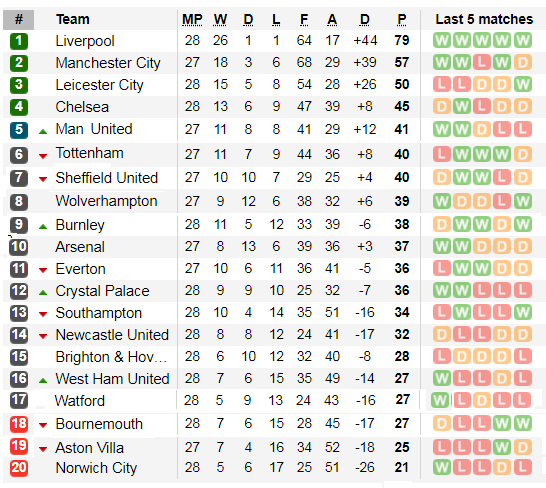Click Man United's green up arrow
This screenshot has width=546, height=488.
click(43, 132)
